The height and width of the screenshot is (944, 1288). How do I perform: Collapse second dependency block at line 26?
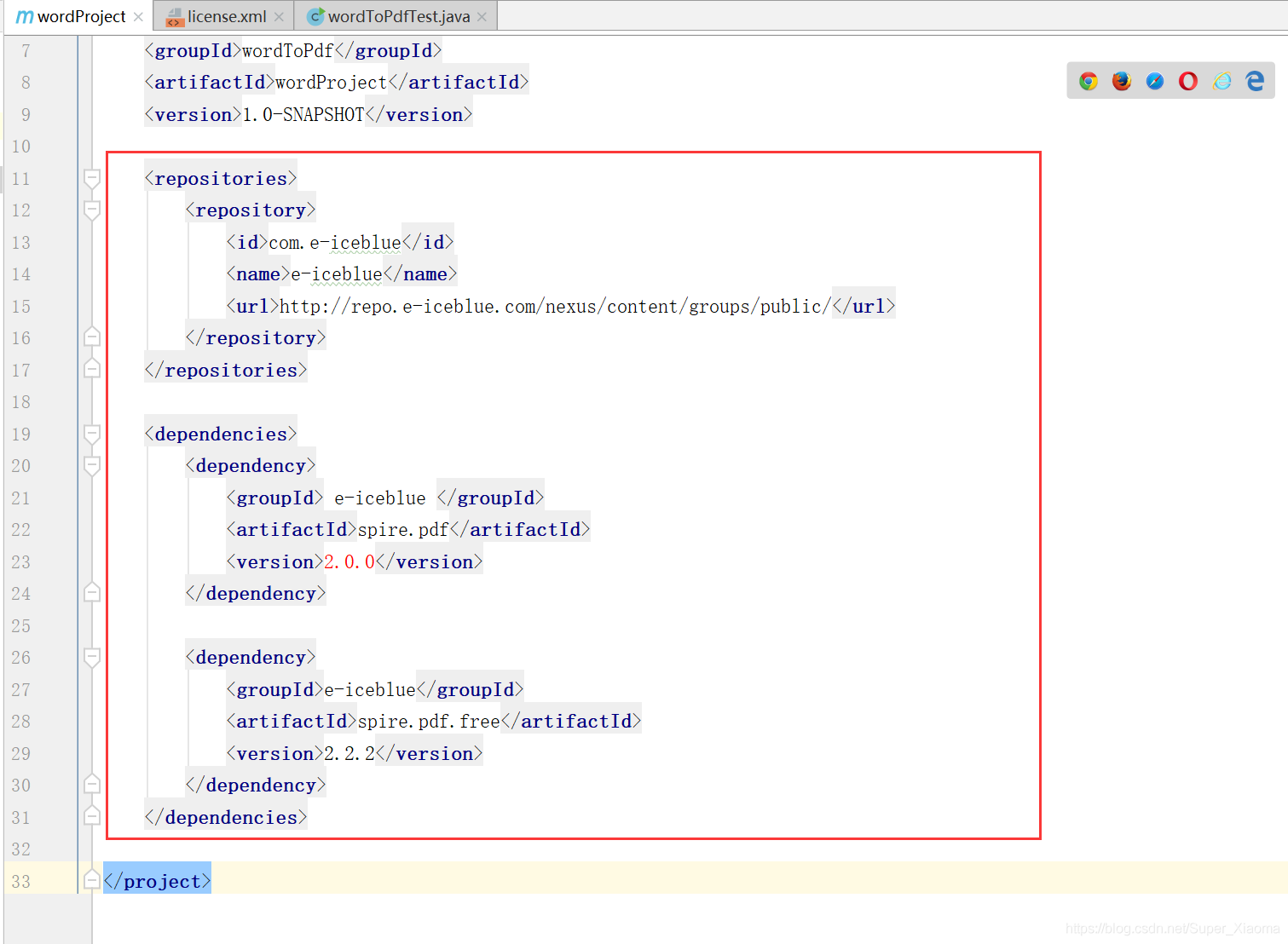click(x=92, y=658)
